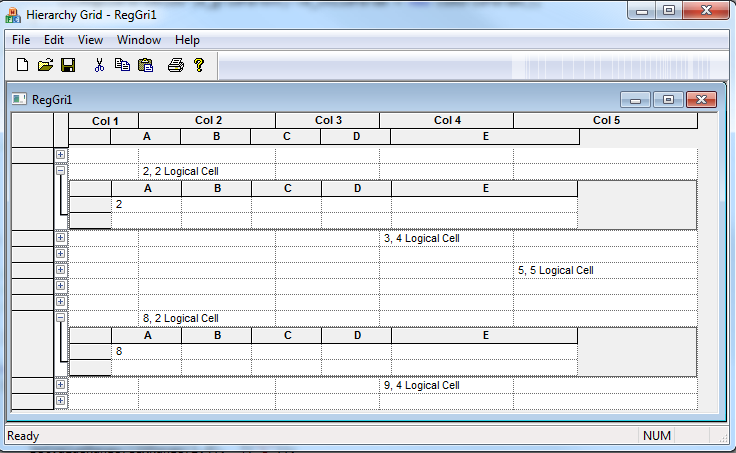Viewport: 736px width, 453px height.
Task: Hit the Paste clipboard icon
Action: click(x=145, y=65)
